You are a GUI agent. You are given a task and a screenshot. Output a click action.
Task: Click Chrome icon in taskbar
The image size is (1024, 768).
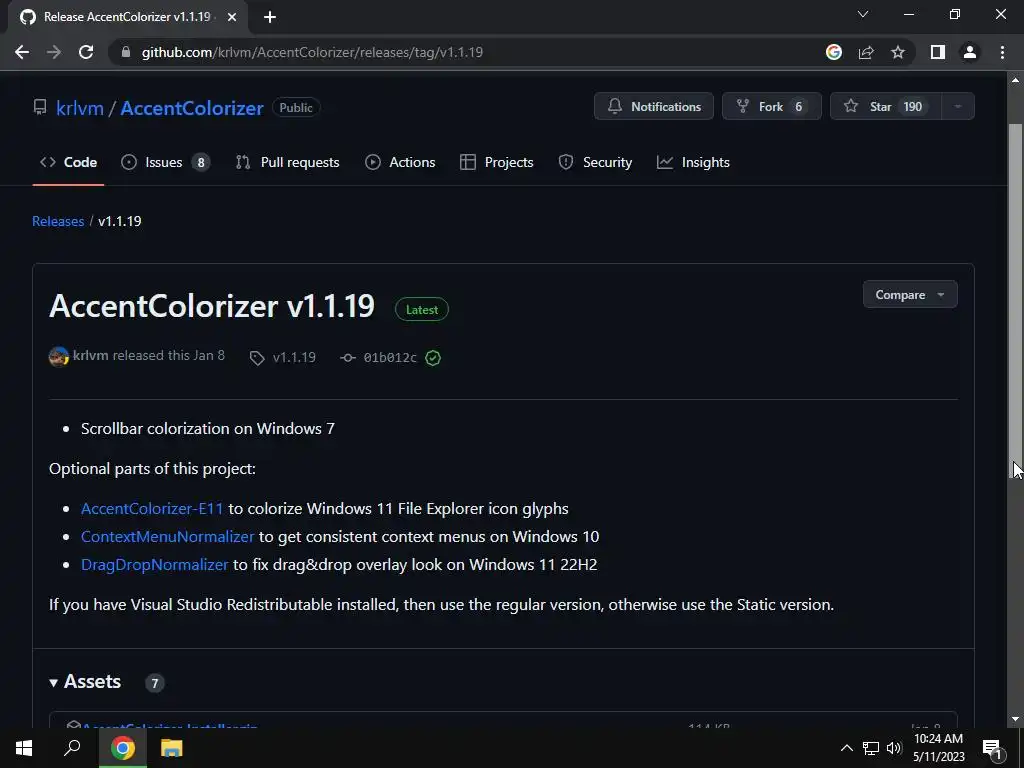point(123,748)
